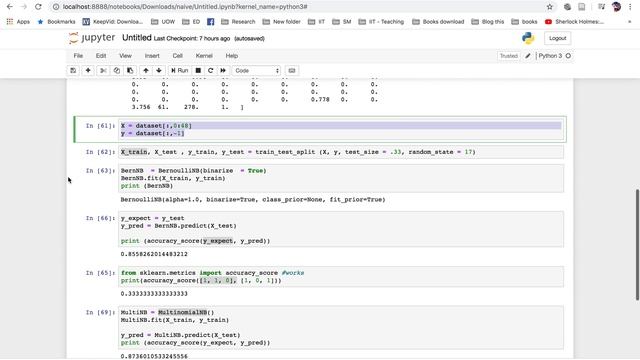Click the Python 3 kernel name

[550, 56]
